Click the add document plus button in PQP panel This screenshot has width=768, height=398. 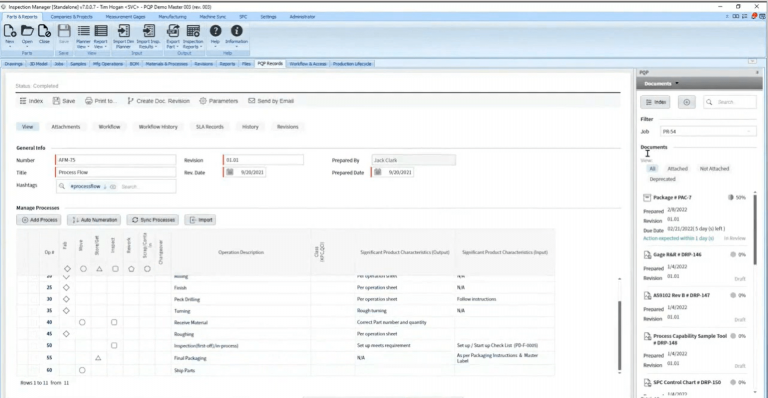coord(686,102)
